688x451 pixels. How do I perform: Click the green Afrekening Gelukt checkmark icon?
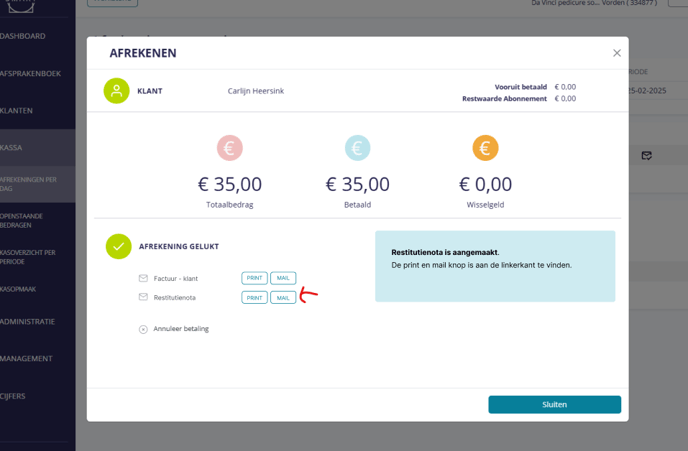coord(118,246)
